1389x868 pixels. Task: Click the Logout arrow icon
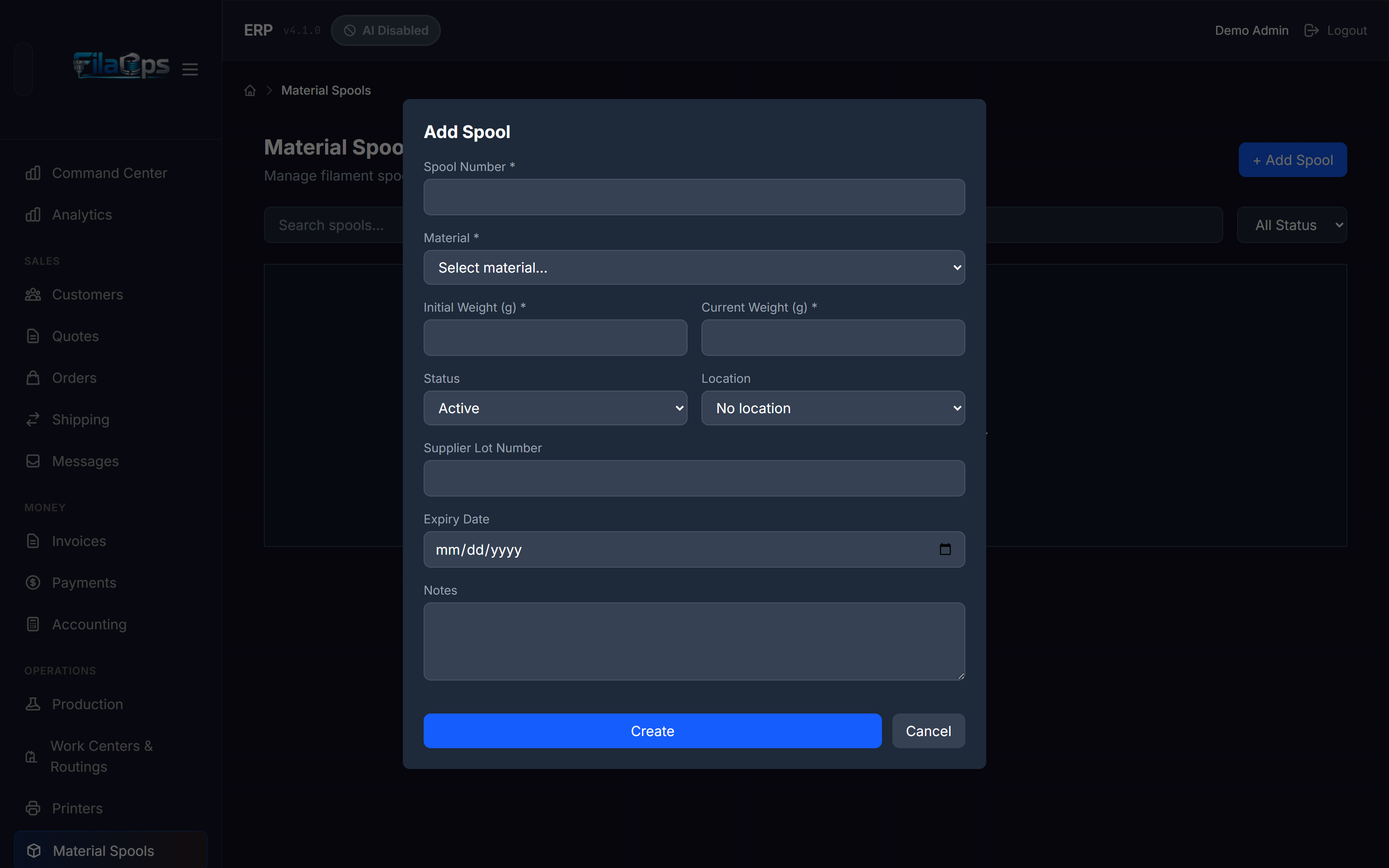1311,30
